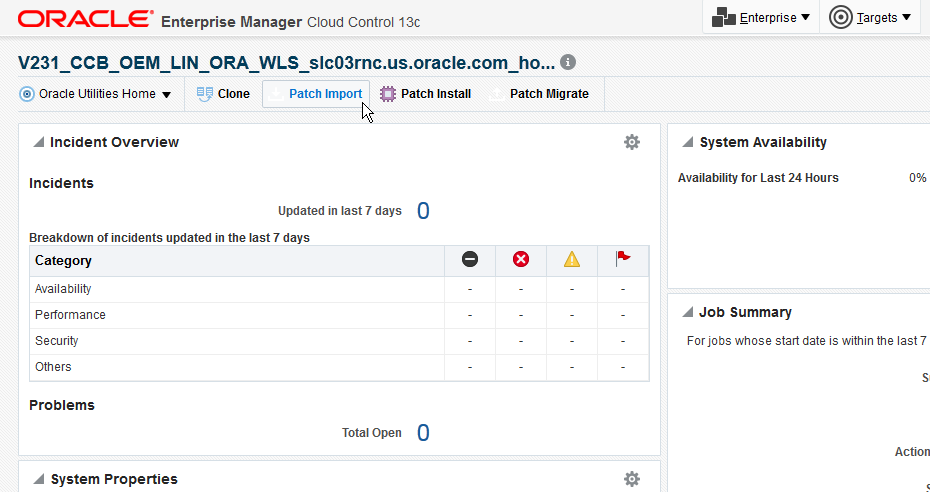Screen dimensions: 930x492
Task: Click the Problems heading
Action: tap(62, 405)
